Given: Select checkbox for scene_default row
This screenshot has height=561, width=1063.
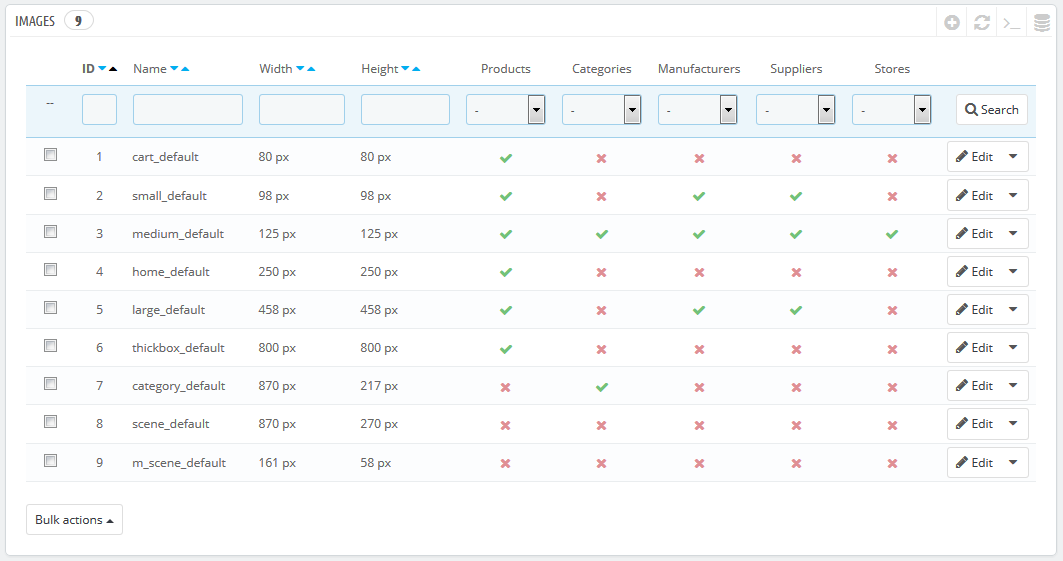Looking at the screenshot, I should pyautogui.click(x=50, y=421).
